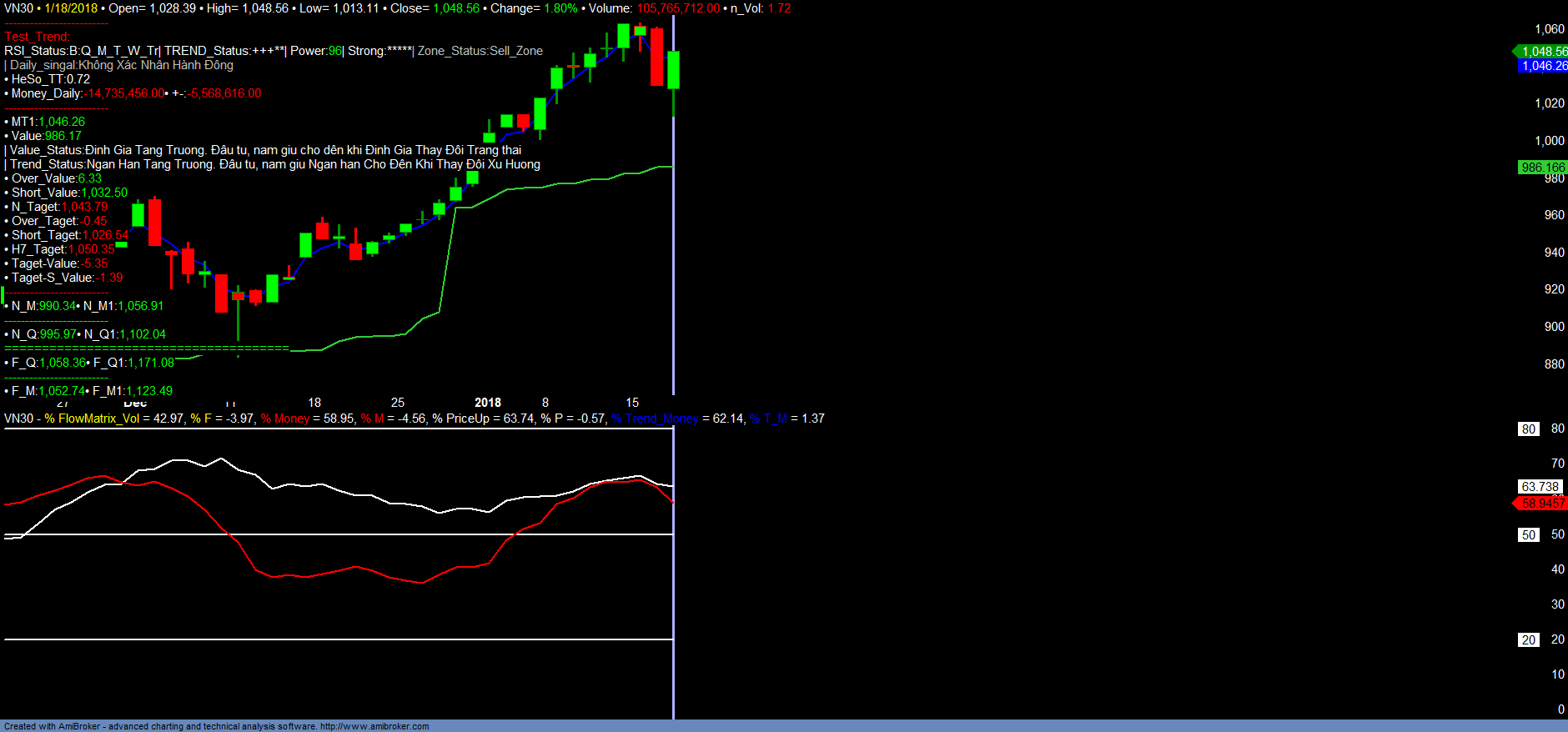Image resolution: width=1568 pixels, height=732 pixels.
Task: Click the VN30 symbol in chart title
Action: [18, 8]
